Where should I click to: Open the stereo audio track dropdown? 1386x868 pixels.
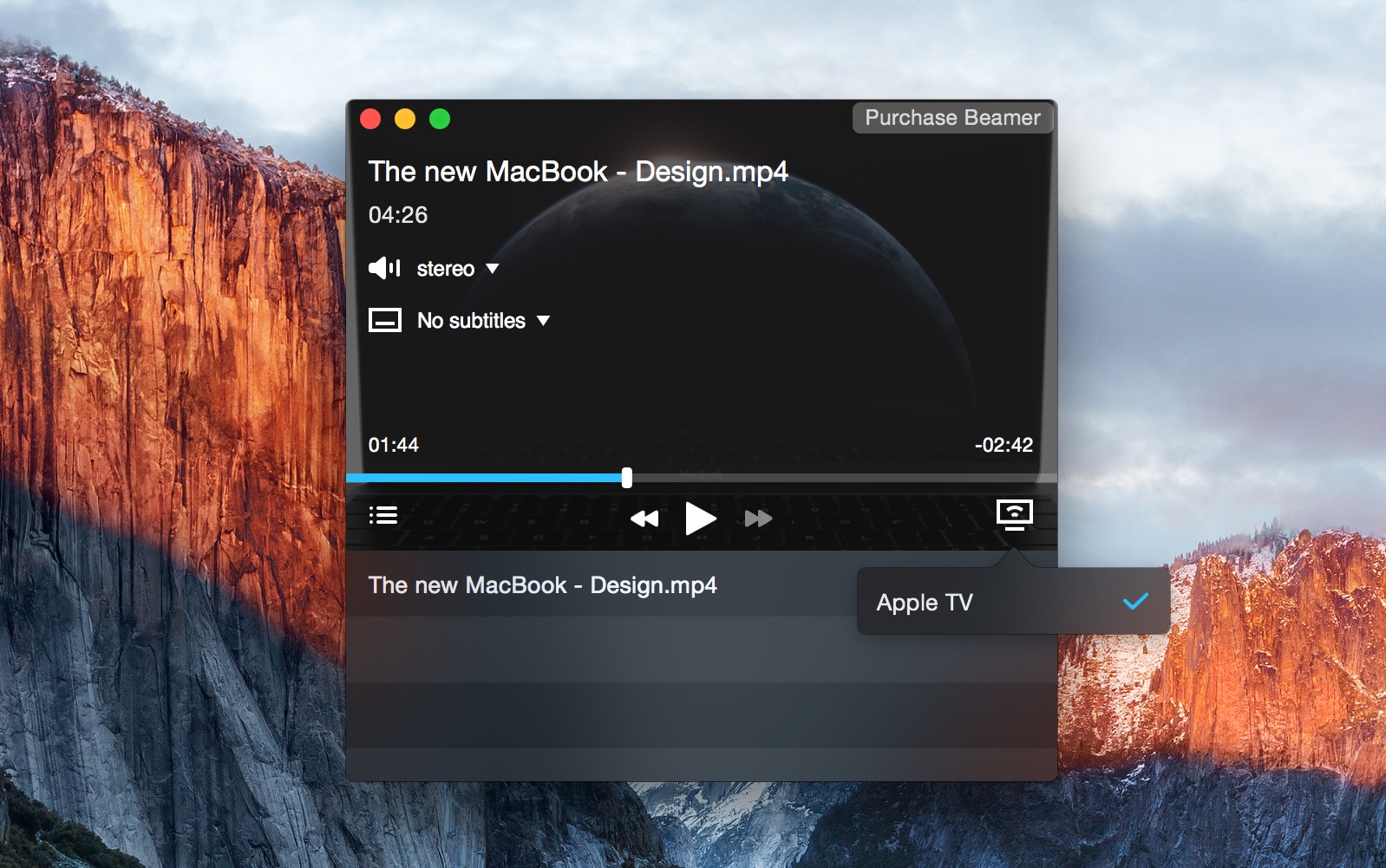coord(458,269)
